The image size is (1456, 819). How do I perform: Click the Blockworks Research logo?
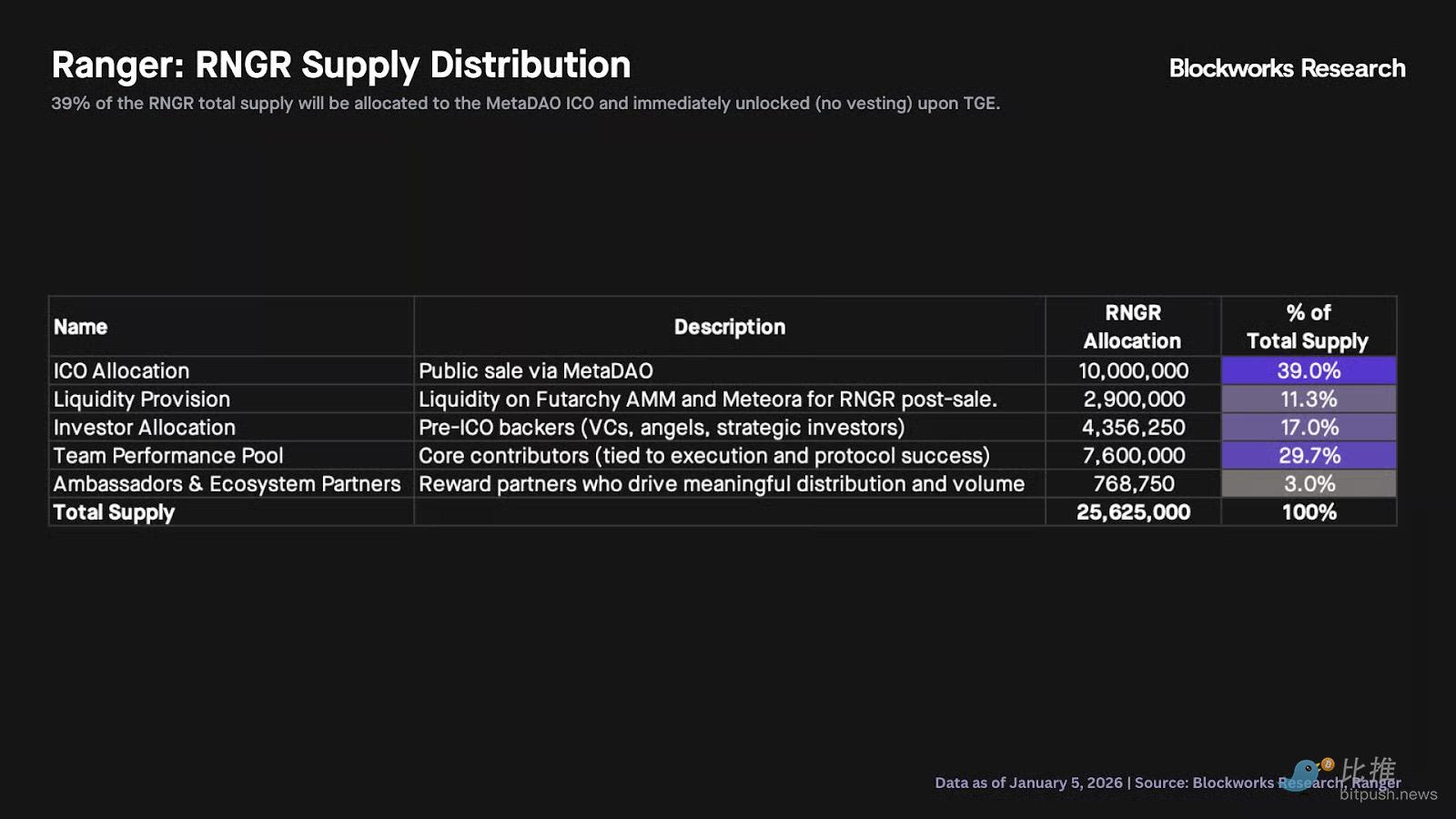click(1287, 68)
